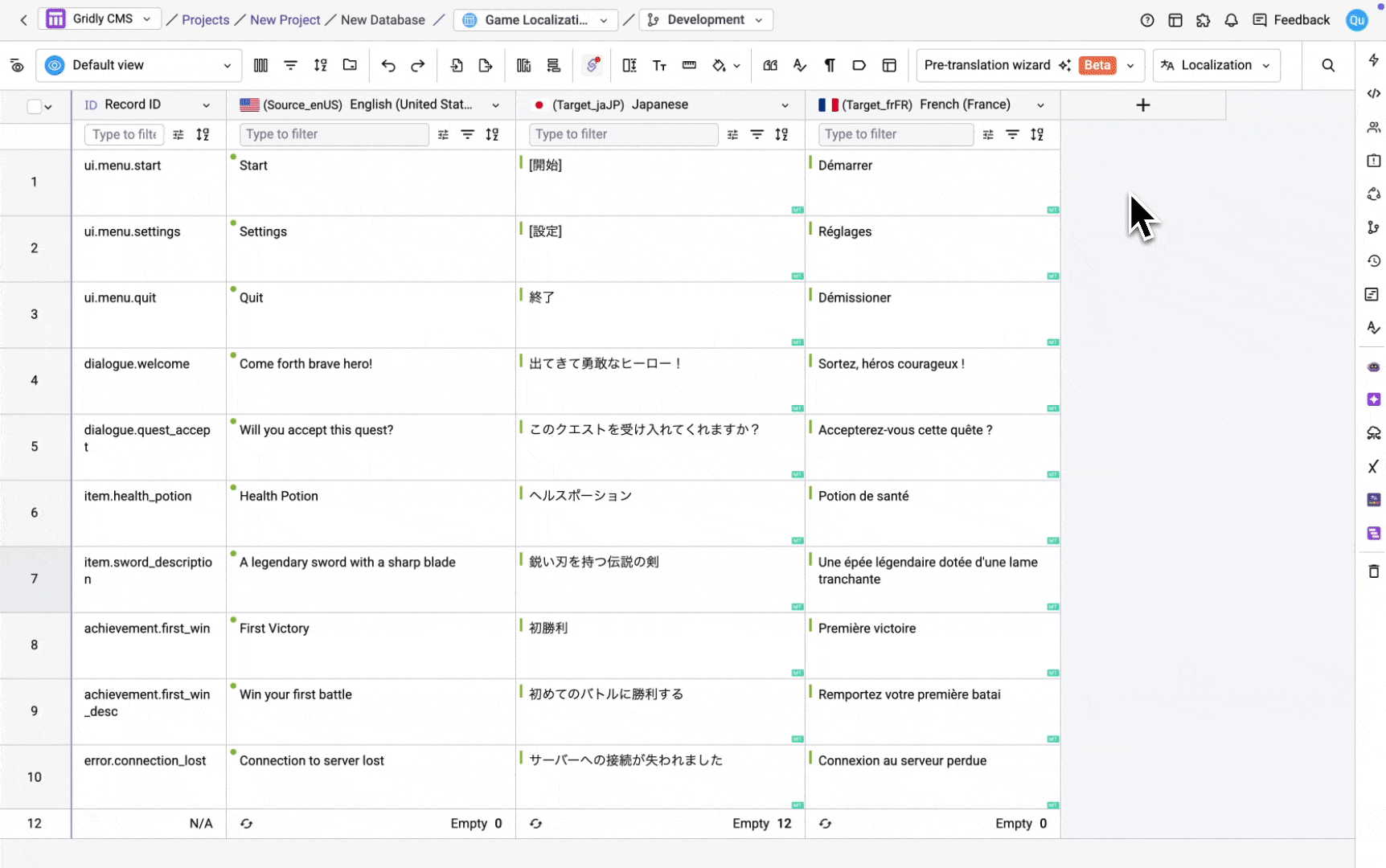This screenshot has width=1386, height=868.
Task: Select row number 7
Action: (x=34, y=579)
